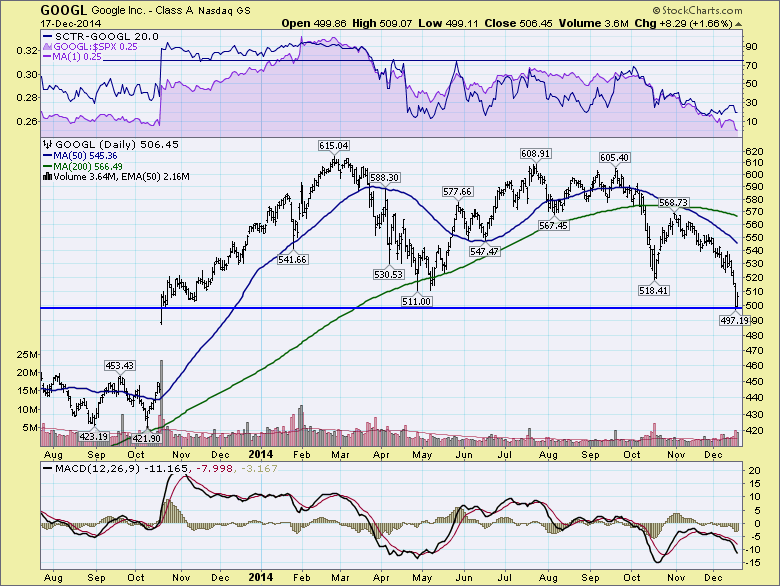Click the date 17-Dec-2014
The width and height of the screenshot is (780, 586).
(x=71, y=23)
